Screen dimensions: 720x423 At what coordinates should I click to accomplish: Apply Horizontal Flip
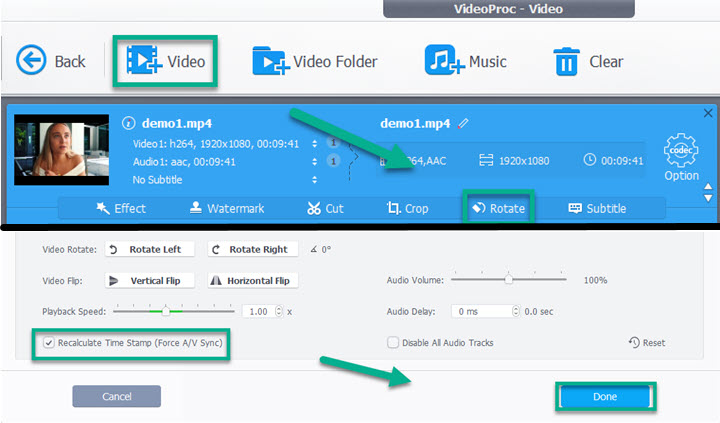pyautogui.click(x=253, y=281)
